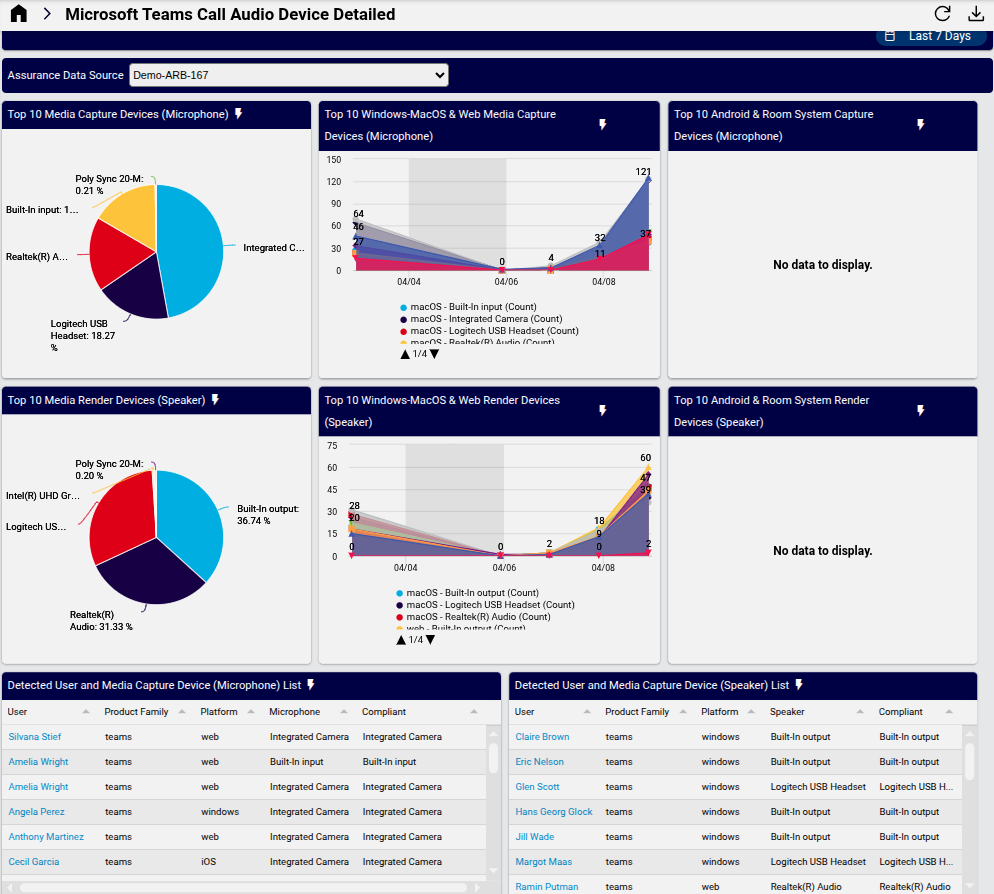Screen dimensions: 994x894
Task: Toggle macOS - Built-In input legend series
Action: pos(468,307)
